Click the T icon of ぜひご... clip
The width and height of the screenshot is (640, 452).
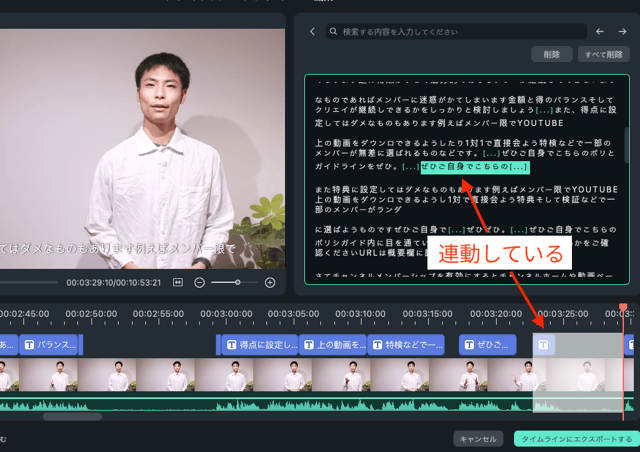pos(469,345)
